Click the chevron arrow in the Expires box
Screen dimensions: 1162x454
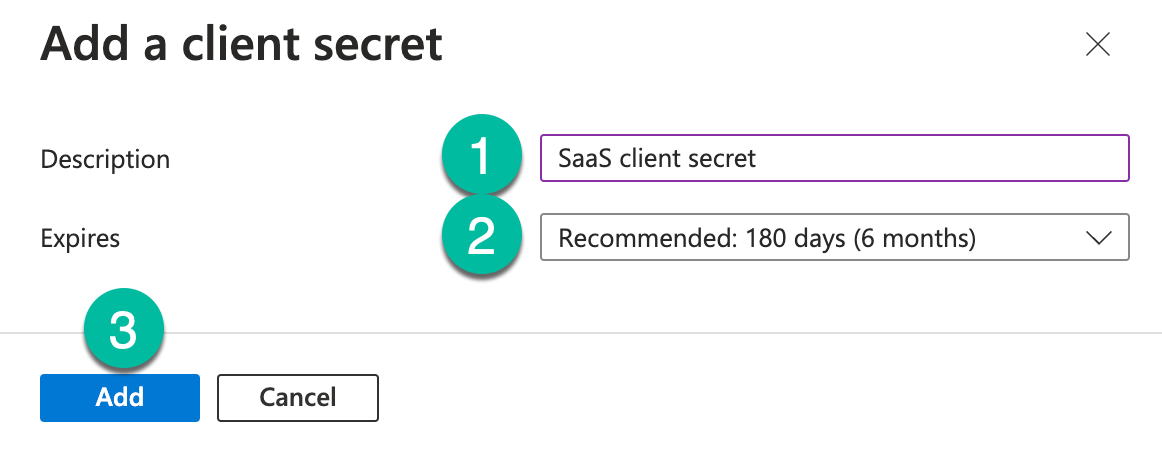(x=1098, y=238)
